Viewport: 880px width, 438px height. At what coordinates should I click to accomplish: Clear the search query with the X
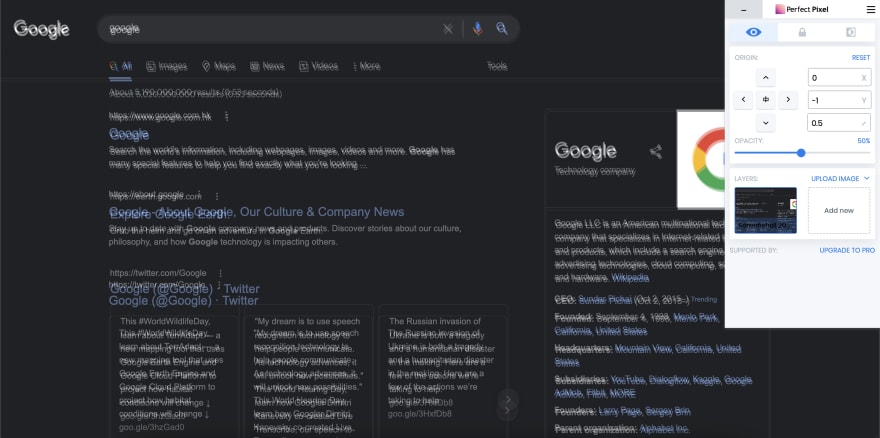pos(448,29)
